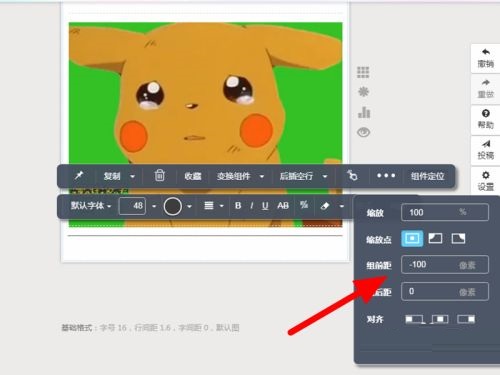The width and height of the screenshot is (500, 375).
Task: Toggle the AB text style icon
Action: click(x=283, y=206)
